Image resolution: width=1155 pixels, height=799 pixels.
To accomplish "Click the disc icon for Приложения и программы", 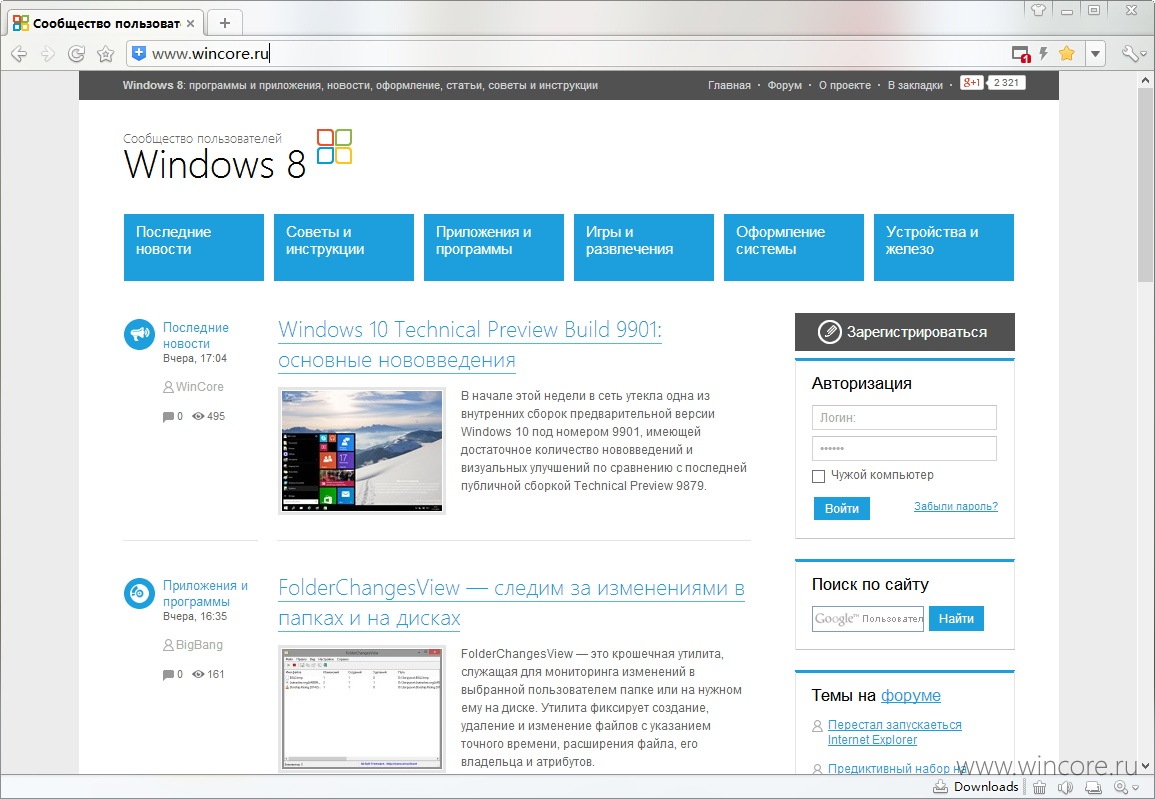I will pos(139,593).
